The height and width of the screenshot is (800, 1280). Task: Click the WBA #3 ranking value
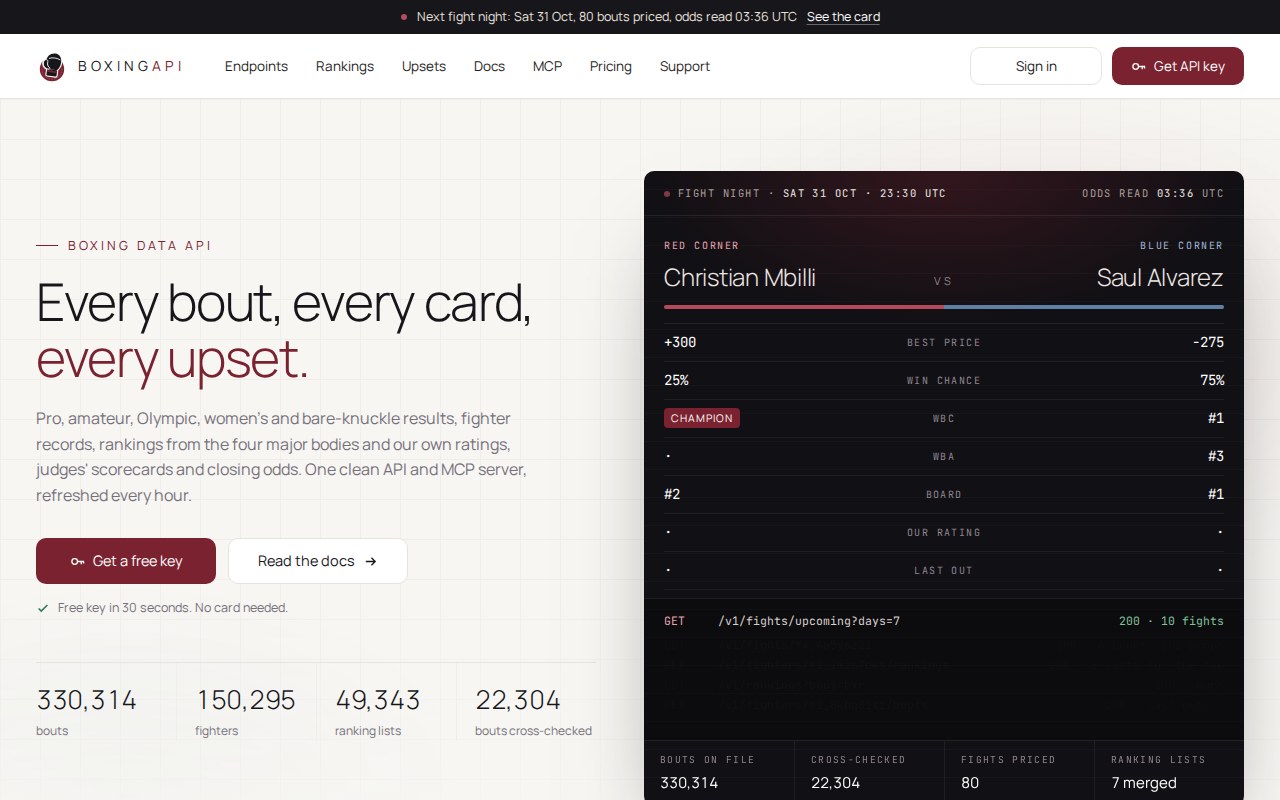coord(1216,456)
